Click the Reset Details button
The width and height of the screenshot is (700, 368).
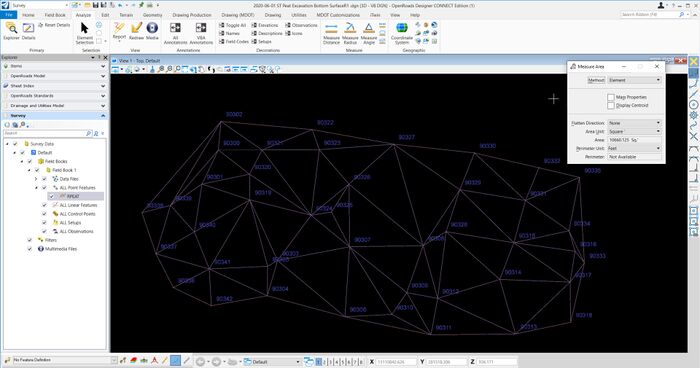coord(54,25)
